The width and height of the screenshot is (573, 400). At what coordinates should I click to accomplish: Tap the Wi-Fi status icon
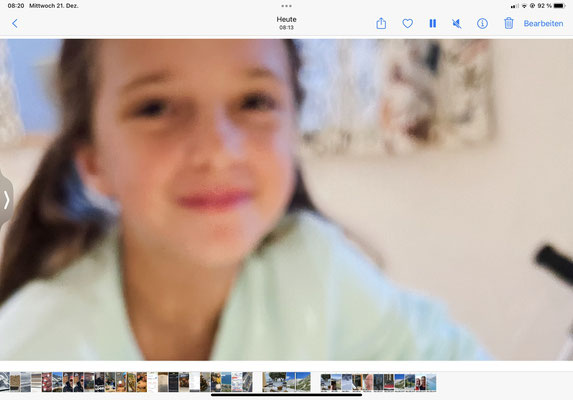(x=524, y=6)
